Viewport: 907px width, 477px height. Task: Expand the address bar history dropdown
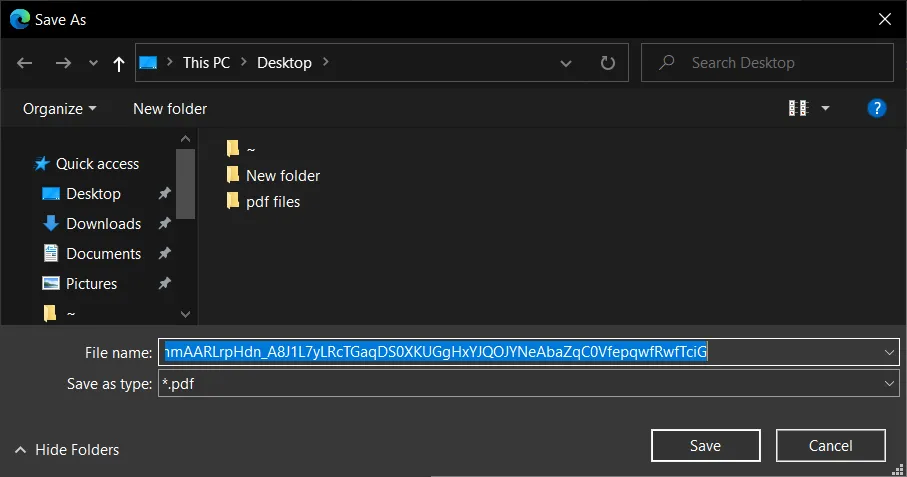click(567, 63)
